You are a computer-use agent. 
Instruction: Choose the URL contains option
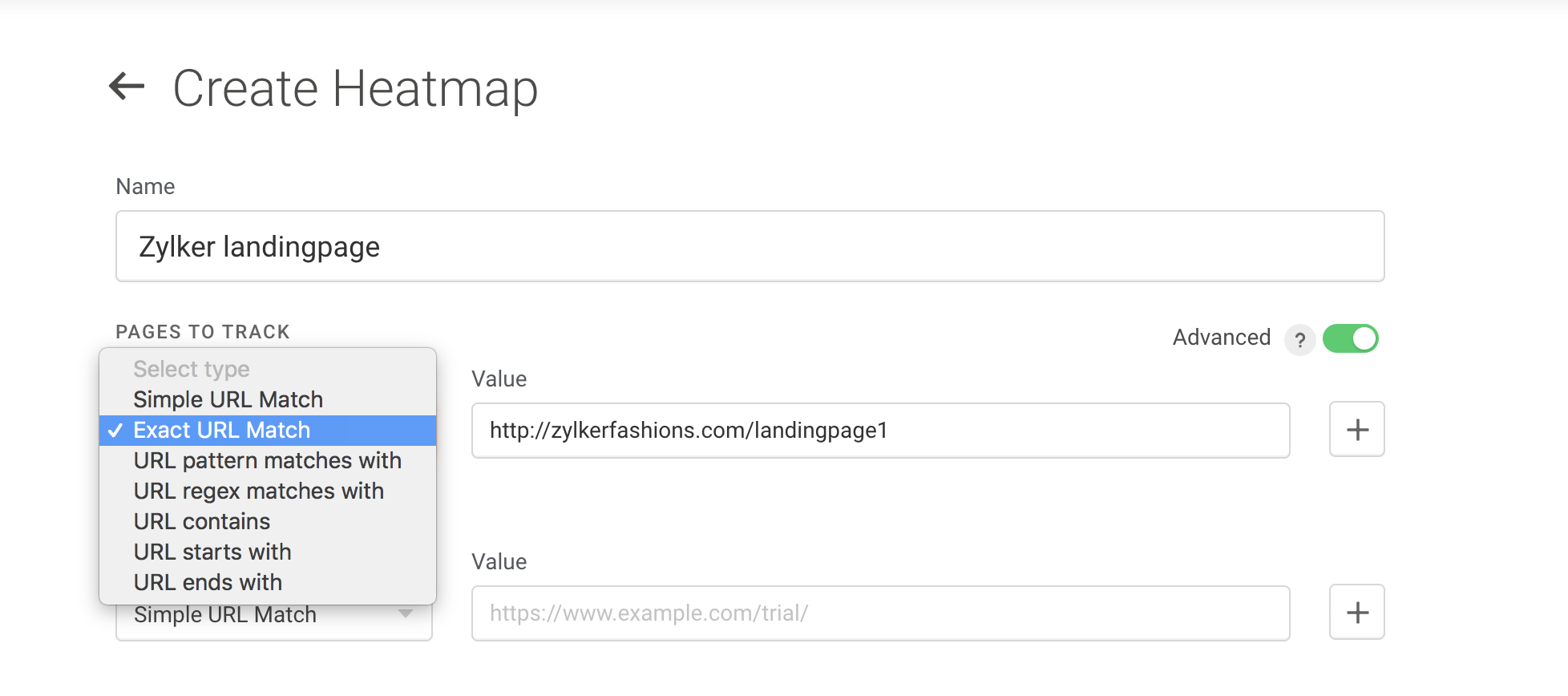(202, 521)
